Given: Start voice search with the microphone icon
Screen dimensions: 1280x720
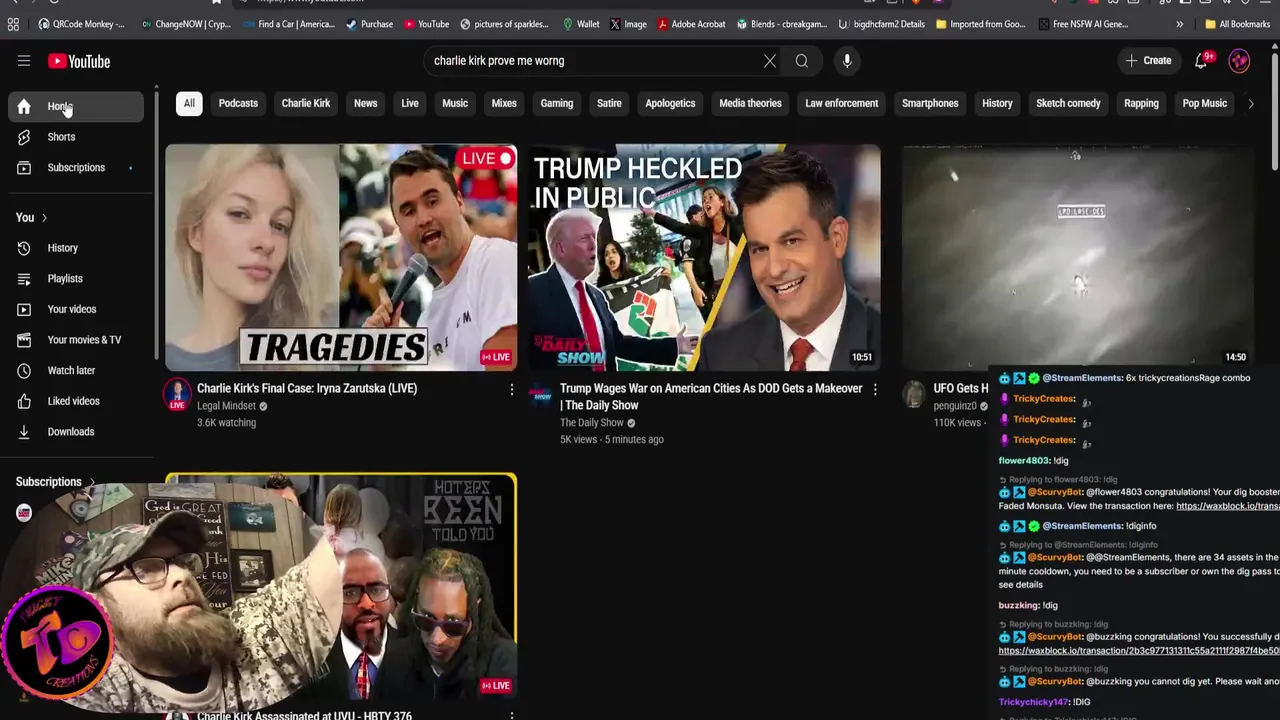Looking at the screenshot, I should click(847, 61).
